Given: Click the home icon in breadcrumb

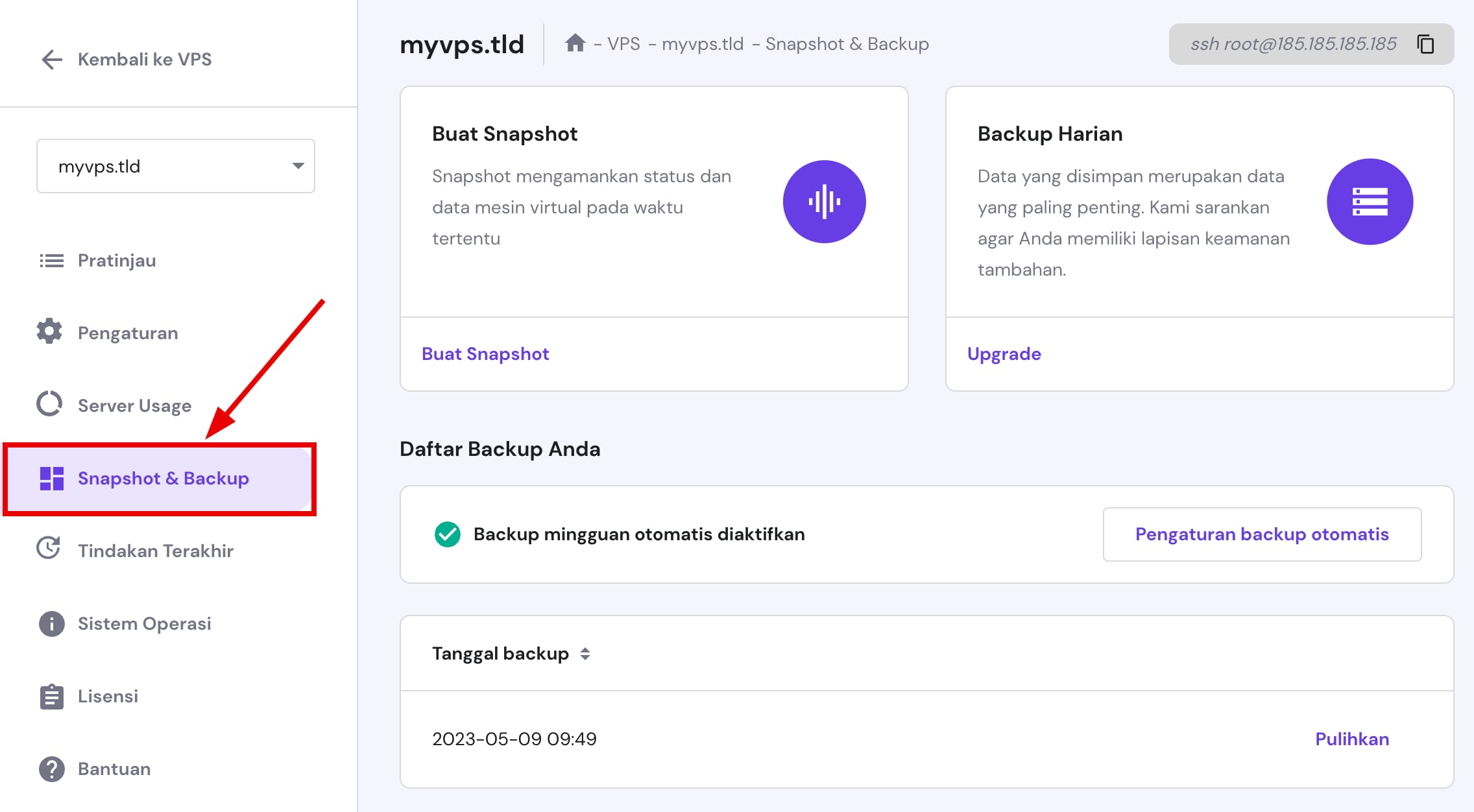Looking at the screenshot, I should pyautogui.click(x=577, y=43).
